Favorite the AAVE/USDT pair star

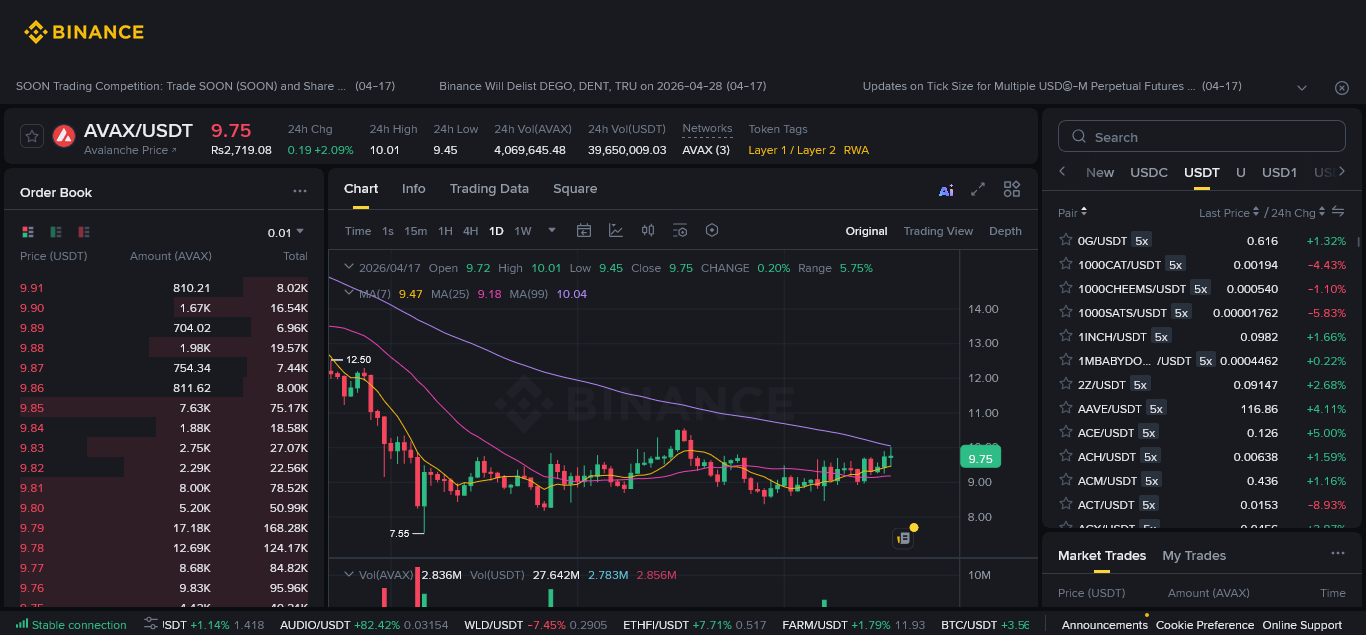pyautogui.click(x=1065, y=408)
